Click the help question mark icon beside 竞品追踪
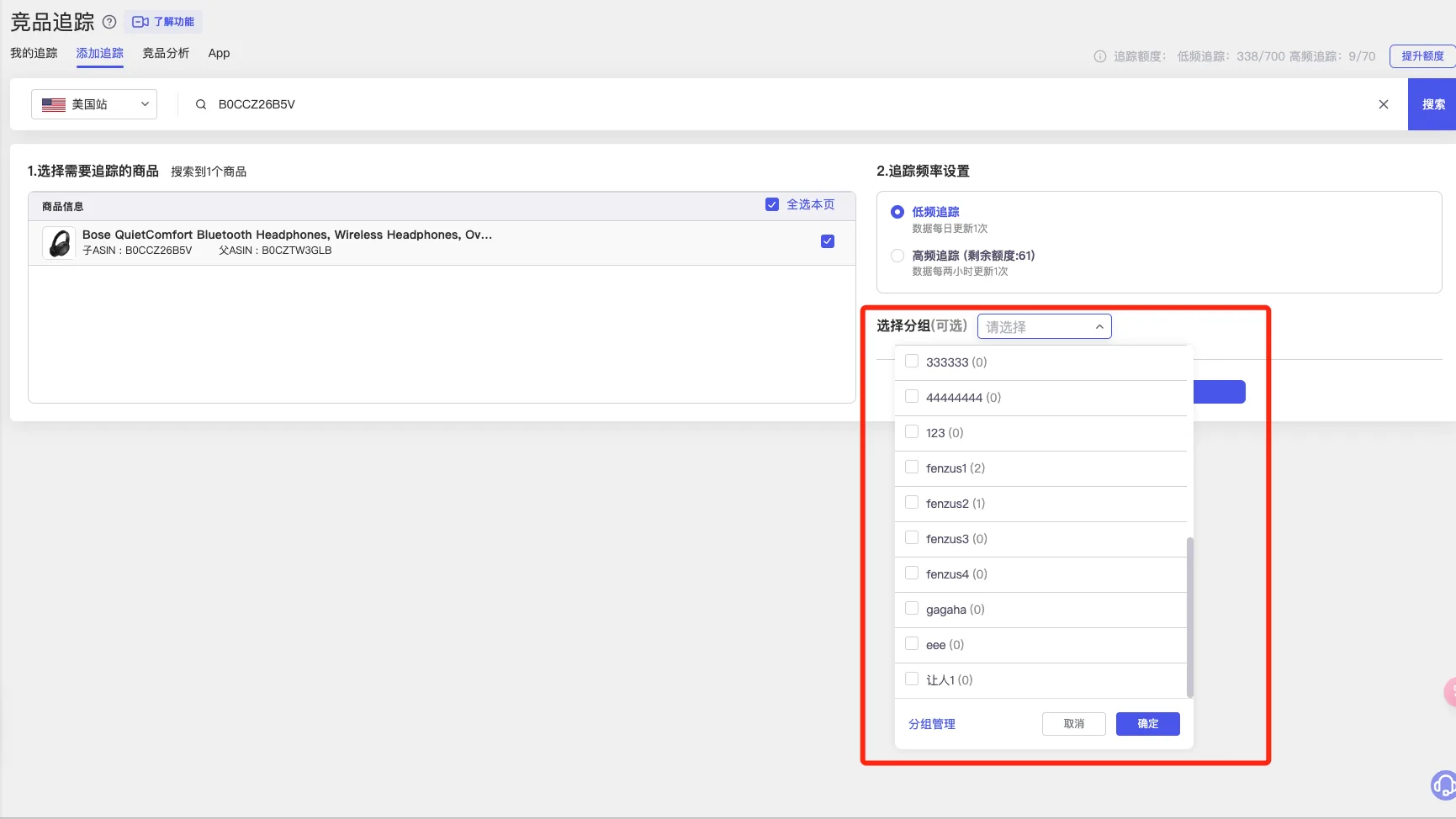The height and width of the screenshot is (819, 1456). [x=109, y=22]
